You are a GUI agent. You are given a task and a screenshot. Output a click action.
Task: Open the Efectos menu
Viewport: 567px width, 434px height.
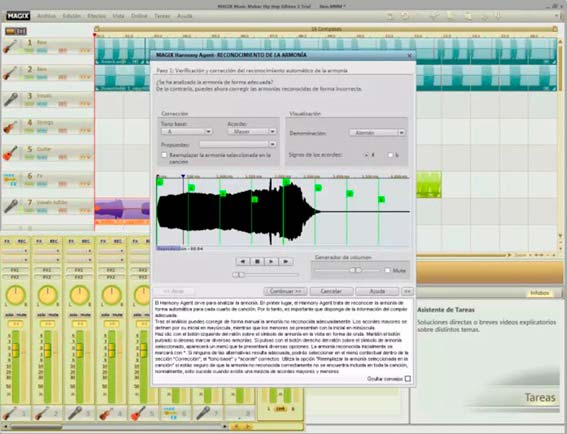[x=97, y=16]
